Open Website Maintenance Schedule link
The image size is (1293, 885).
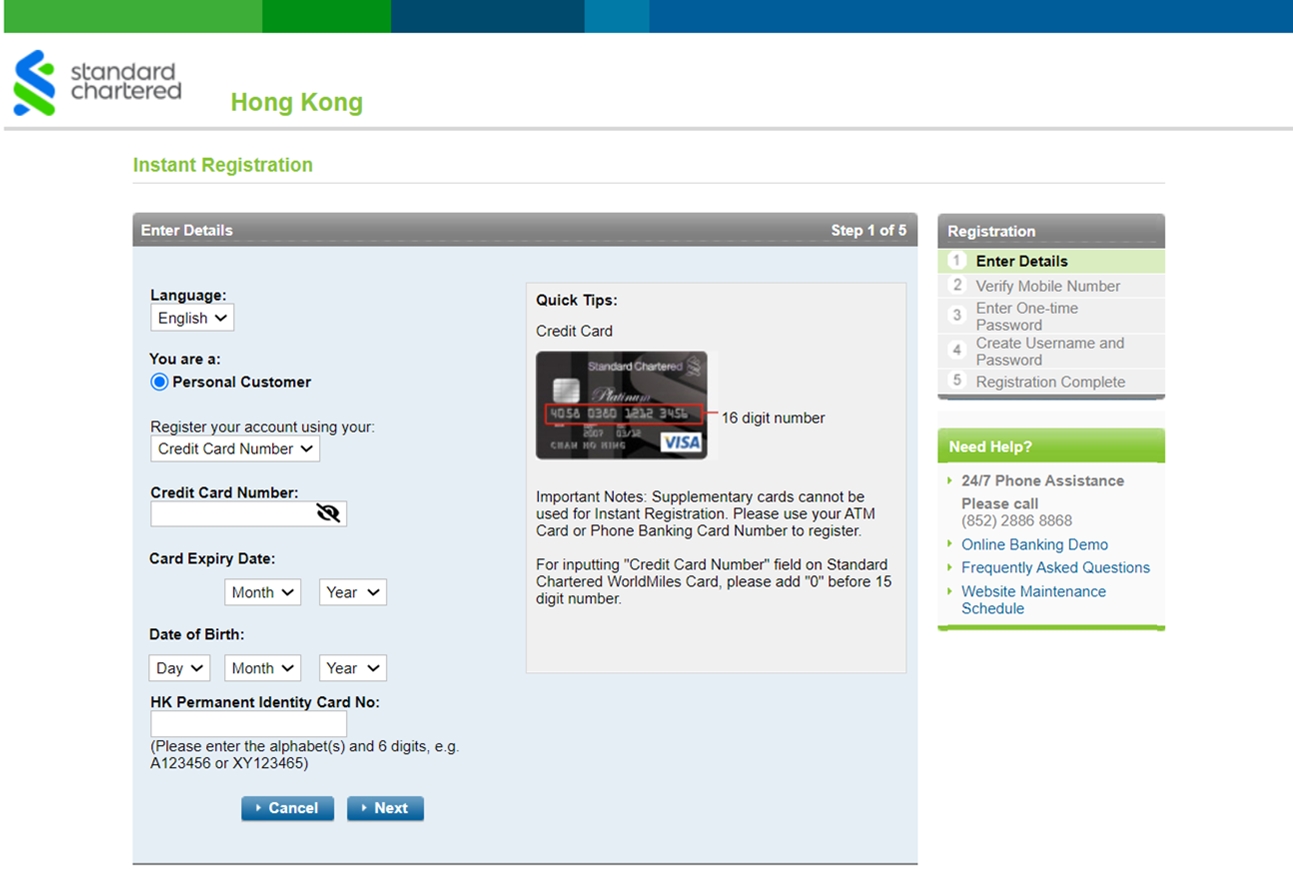[x=1033, y=600]
